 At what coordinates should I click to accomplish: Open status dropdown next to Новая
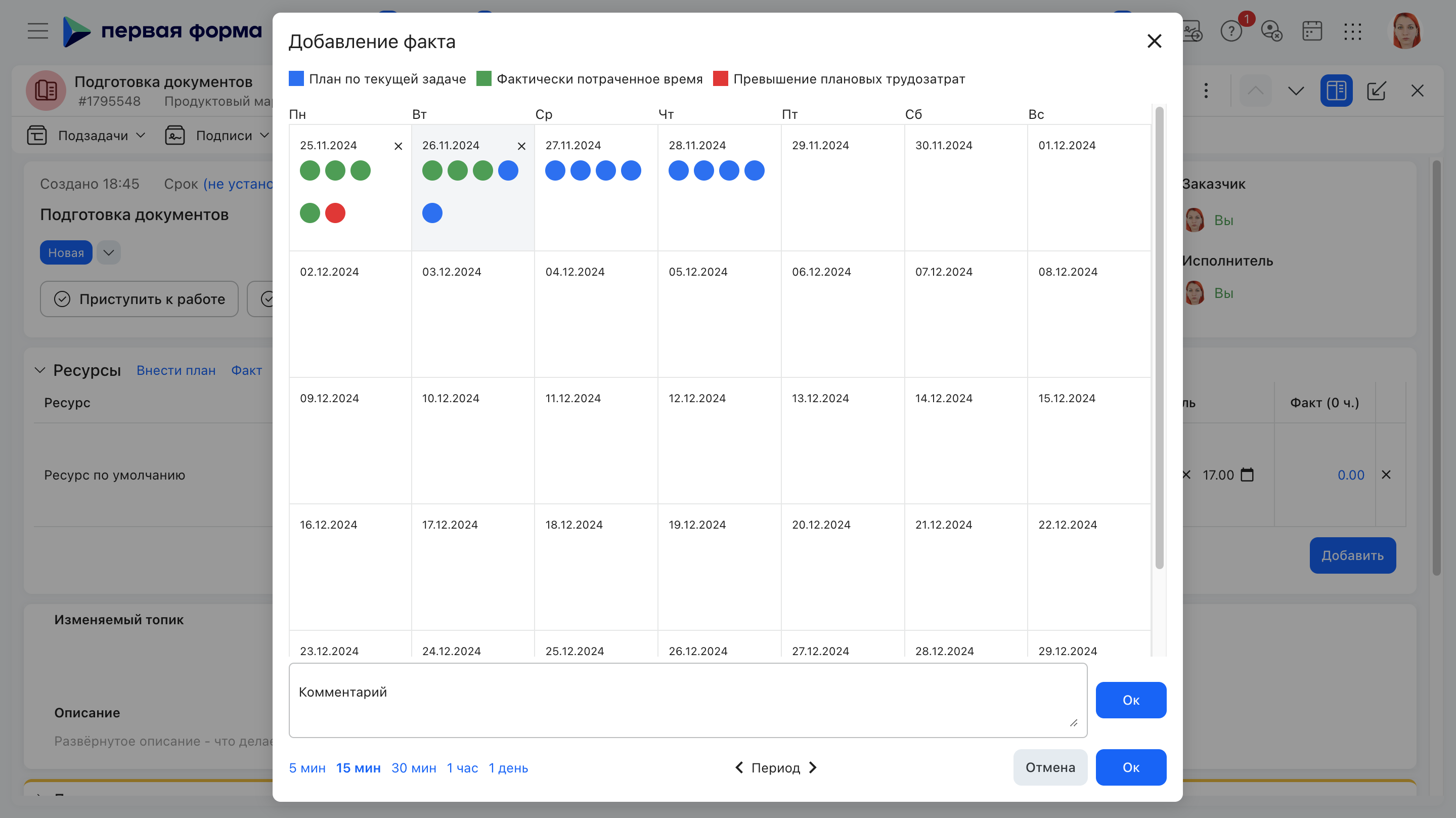point(109,253)
